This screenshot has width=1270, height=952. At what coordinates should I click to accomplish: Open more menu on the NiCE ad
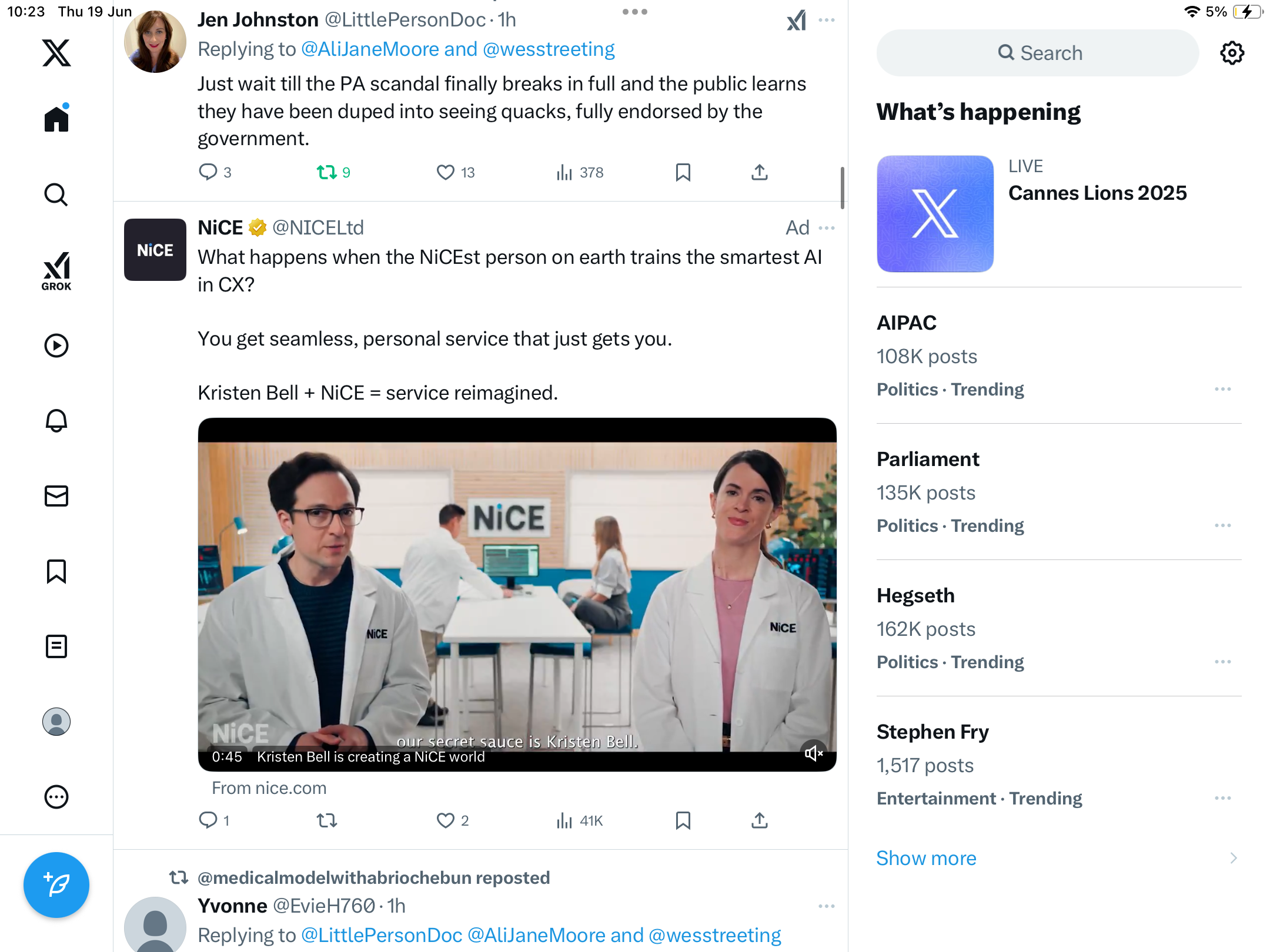coord(826,228)
